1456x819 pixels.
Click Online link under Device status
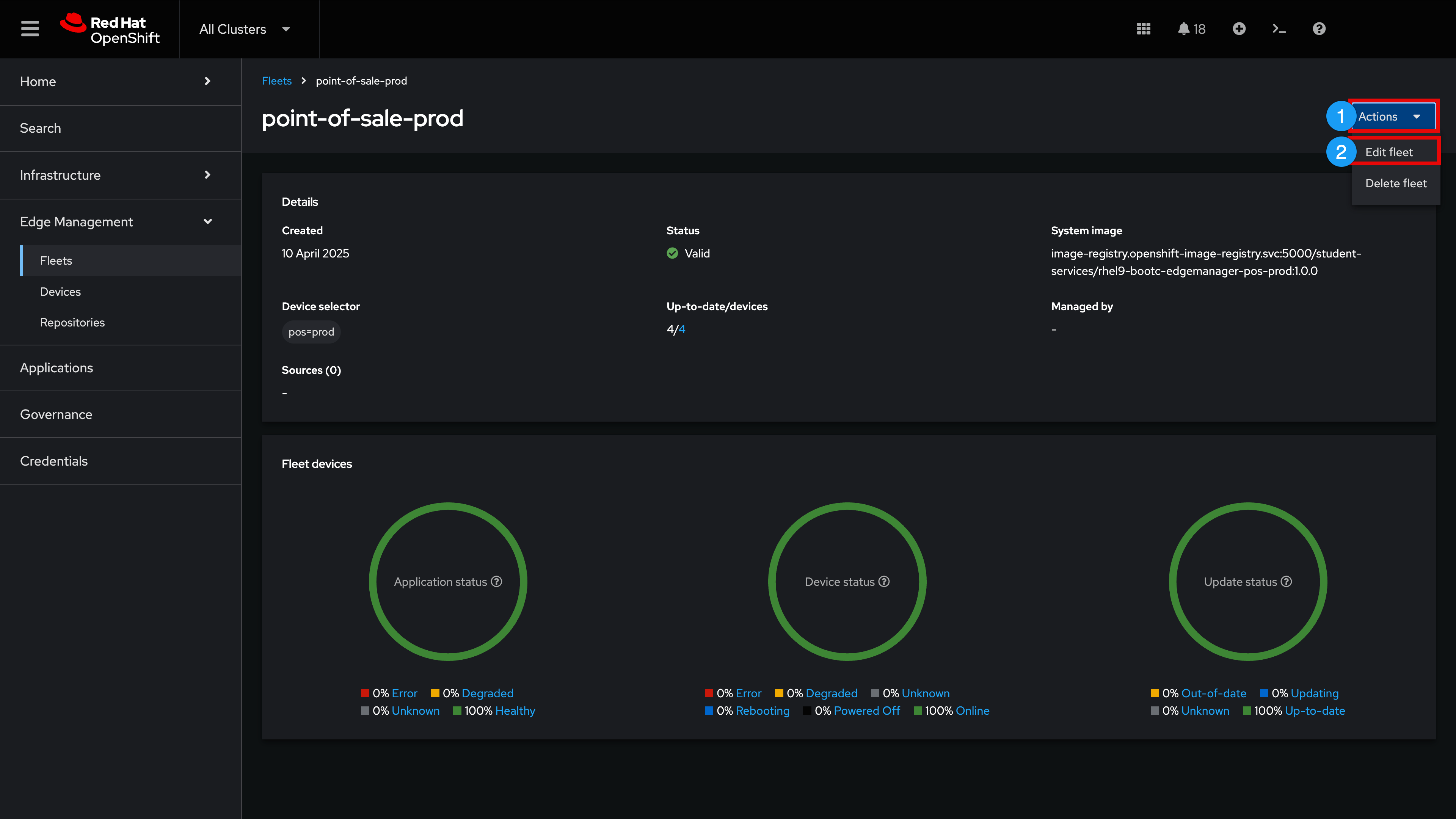[972, 711]
